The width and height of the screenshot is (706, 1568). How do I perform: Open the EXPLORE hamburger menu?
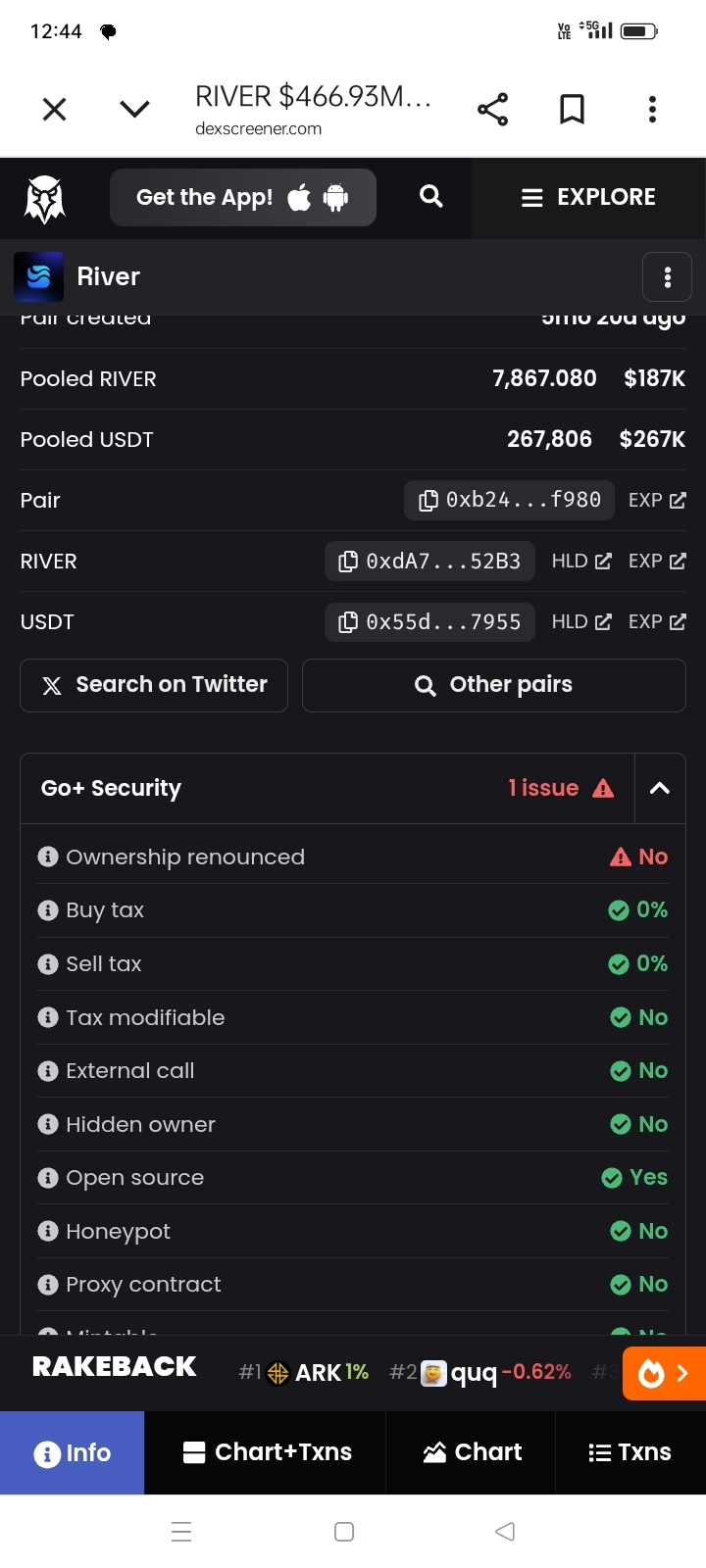(x=588, y=197)
